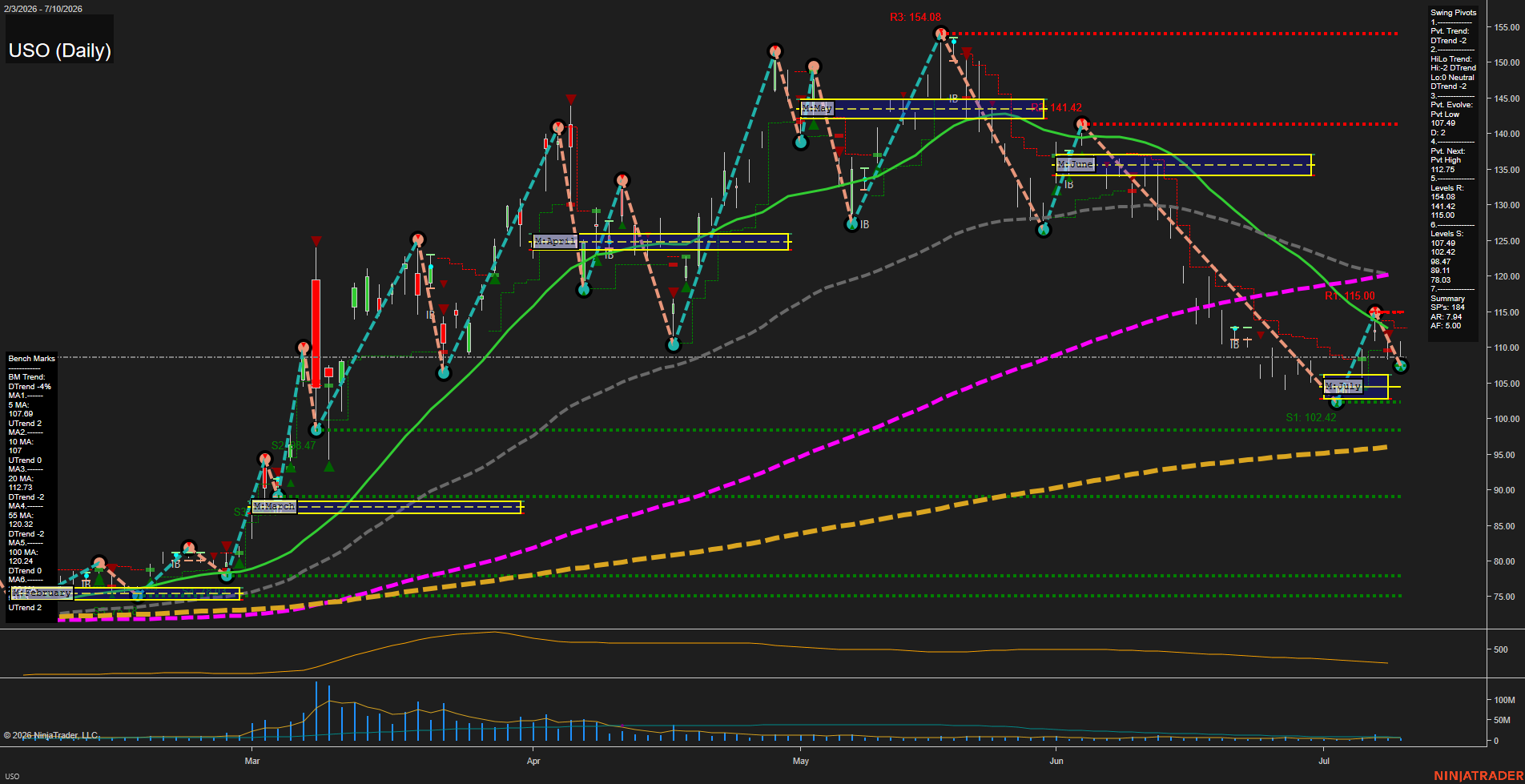Click the 120.24 moving average value
The height and width of the screenshot is (784, 1525).
coord(21,561)
